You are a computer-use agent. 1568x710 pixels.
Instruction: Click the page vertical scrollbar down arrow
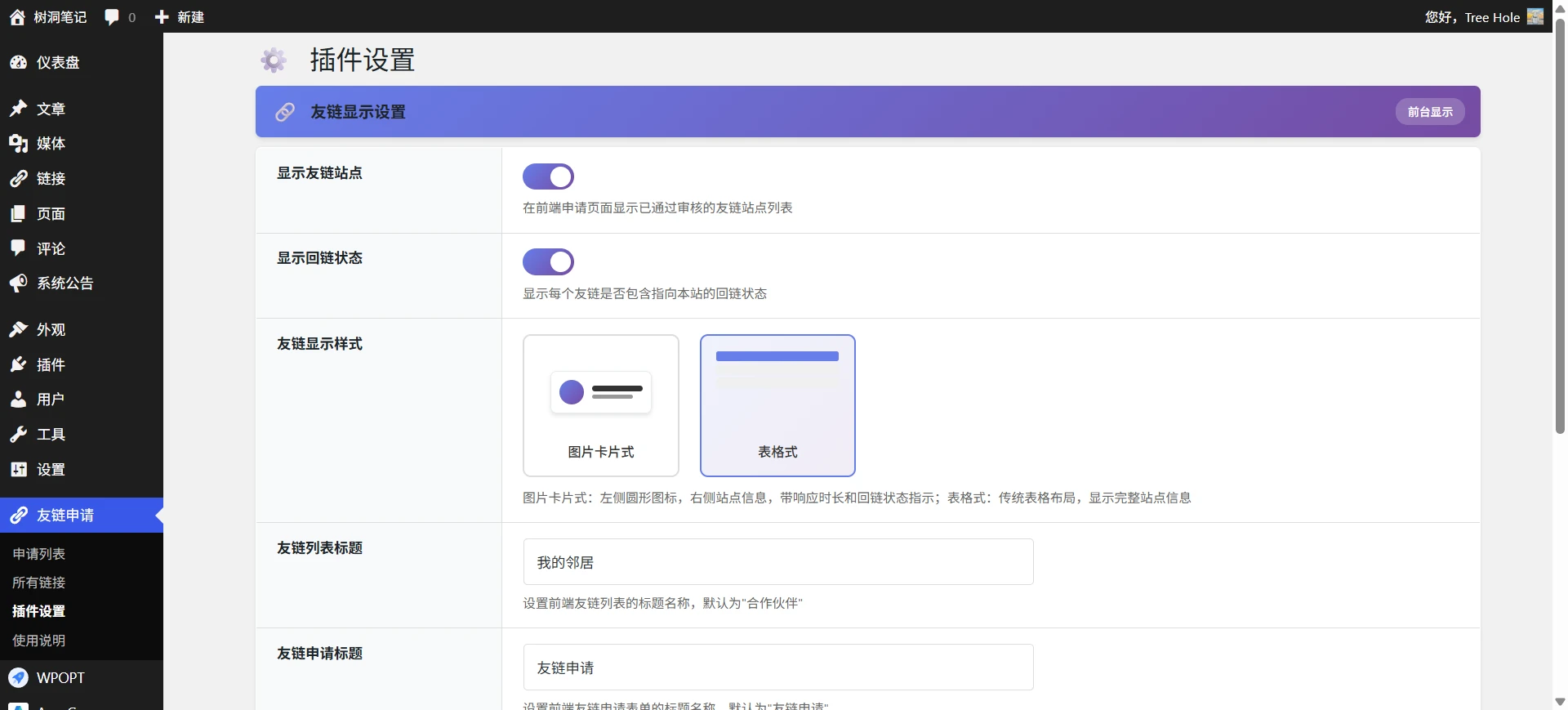(x=1560, y=702)
